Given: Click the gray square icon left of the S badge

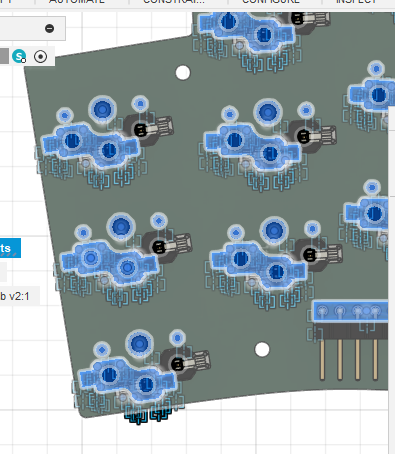Looking at the screenshot, I should coord(4,56).
